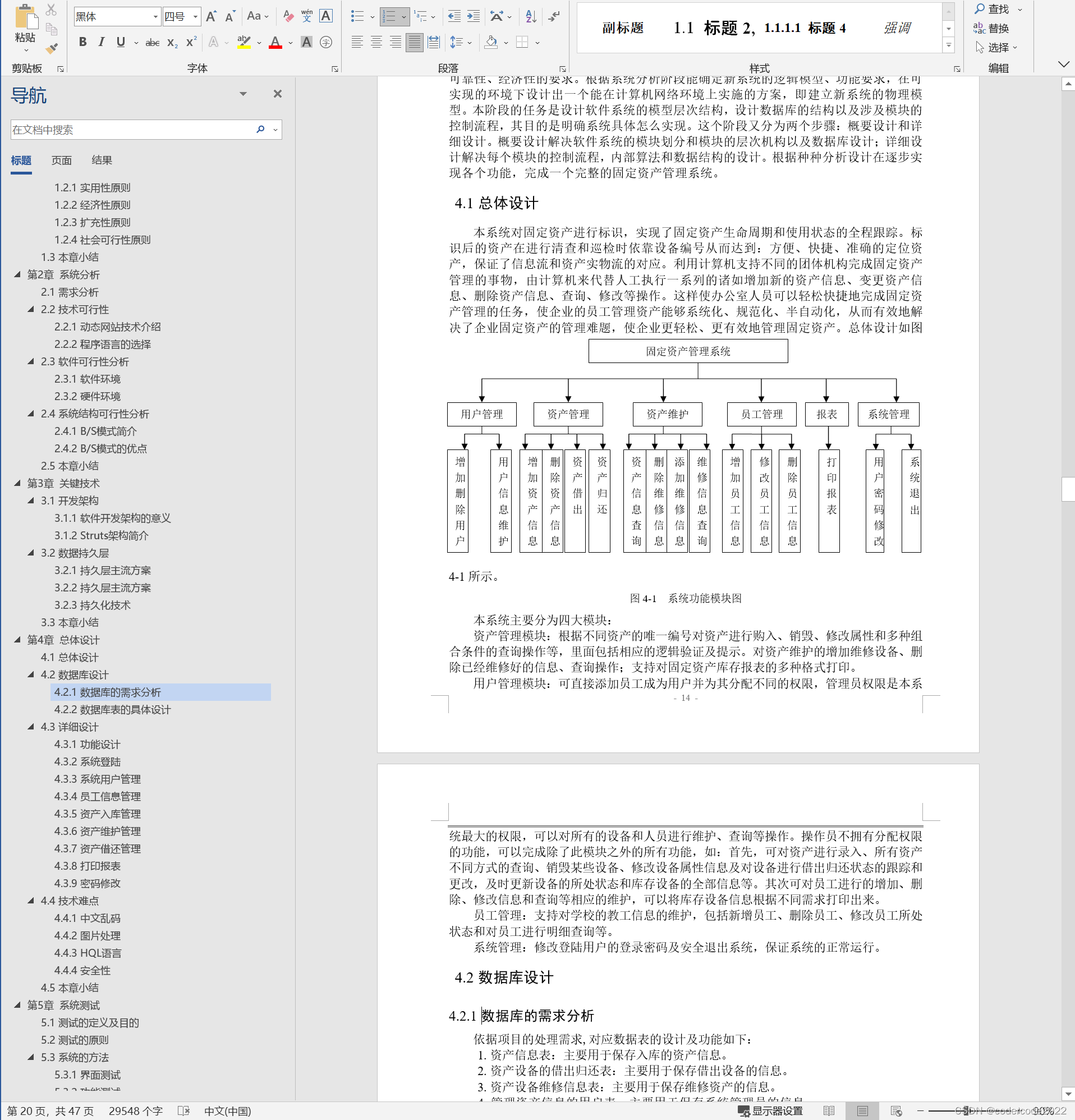Toggle justify alignment
The width and height of the screenshot is (1075, 1120).
click(414, 42)
